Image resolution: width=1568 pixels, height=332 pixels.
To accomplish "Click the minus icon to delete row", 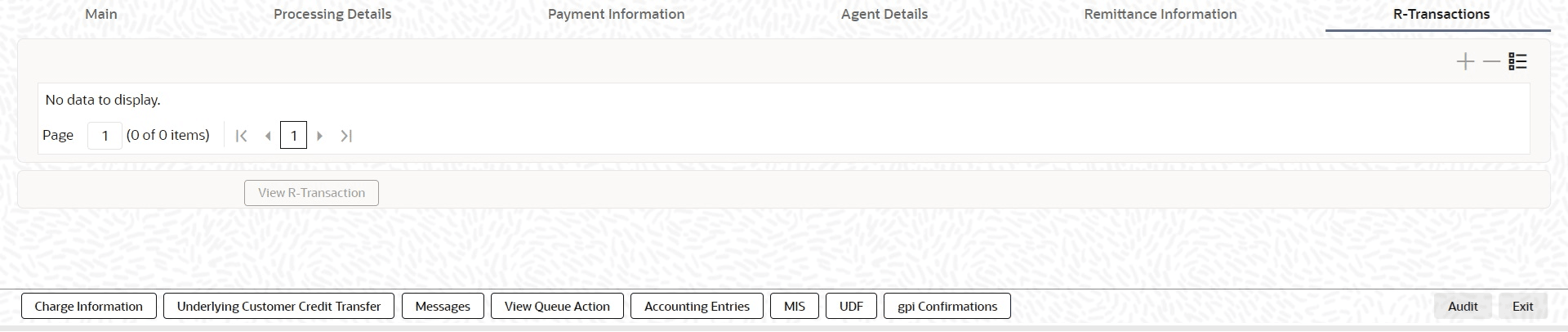I will tap(1491, 62).
